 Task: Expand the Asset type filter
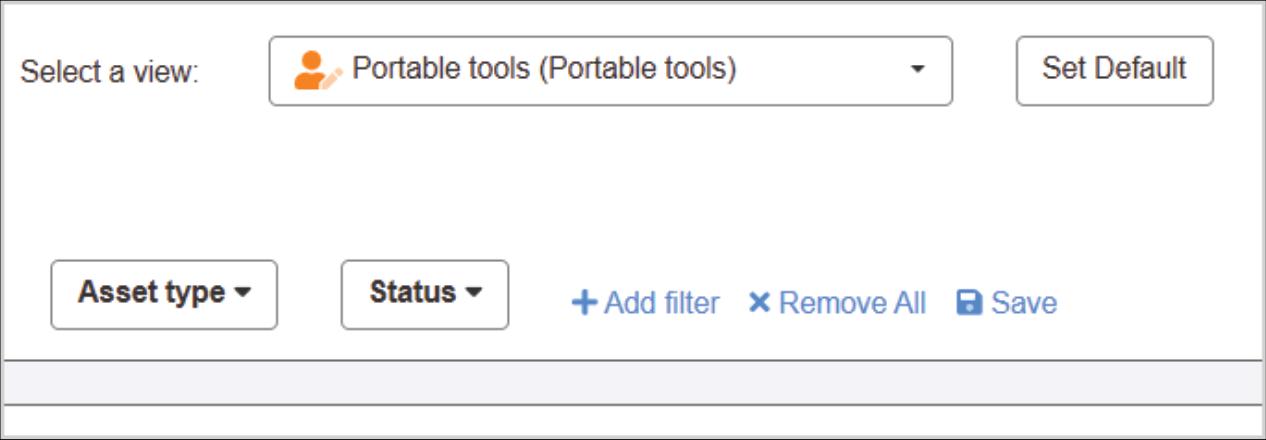click(164, 294)
